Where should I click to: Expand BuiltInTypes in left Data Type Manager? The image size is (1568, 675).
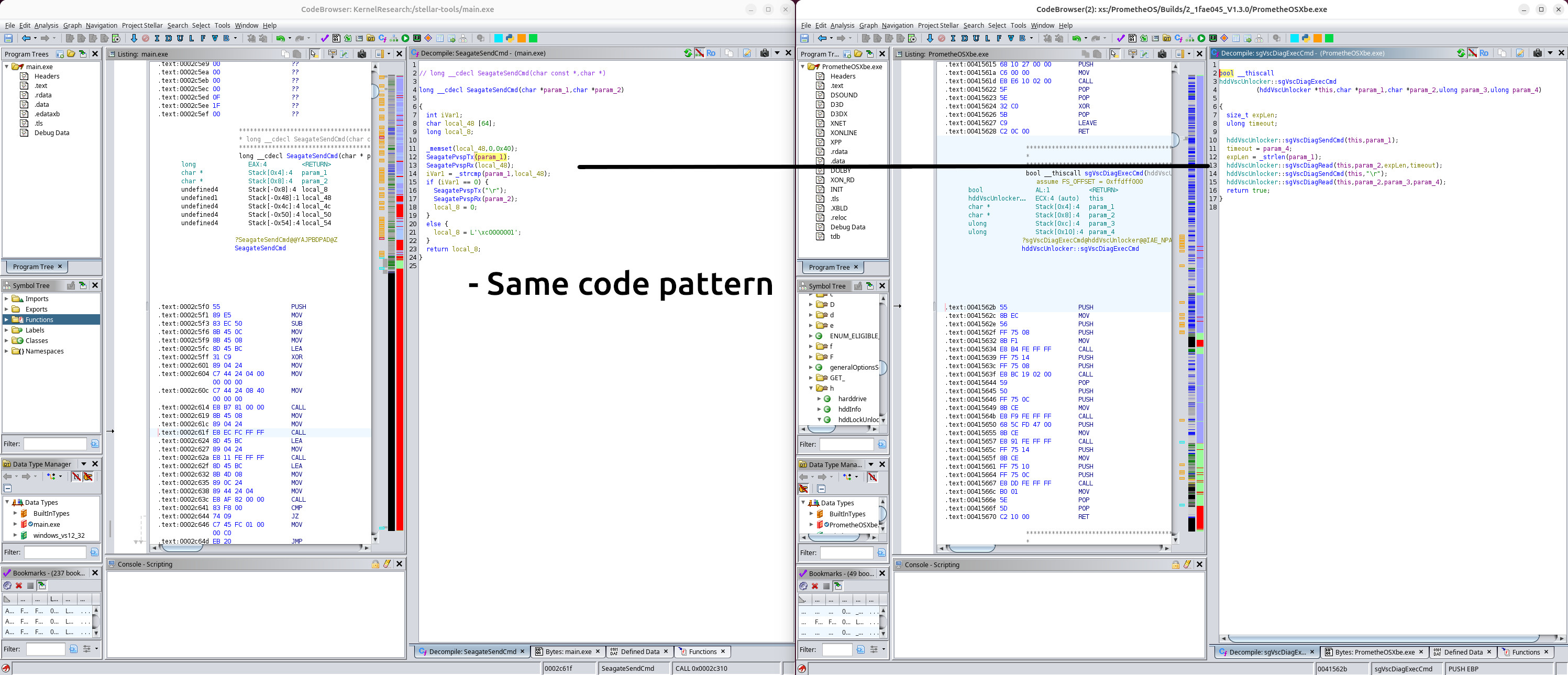tap(15, 514)
